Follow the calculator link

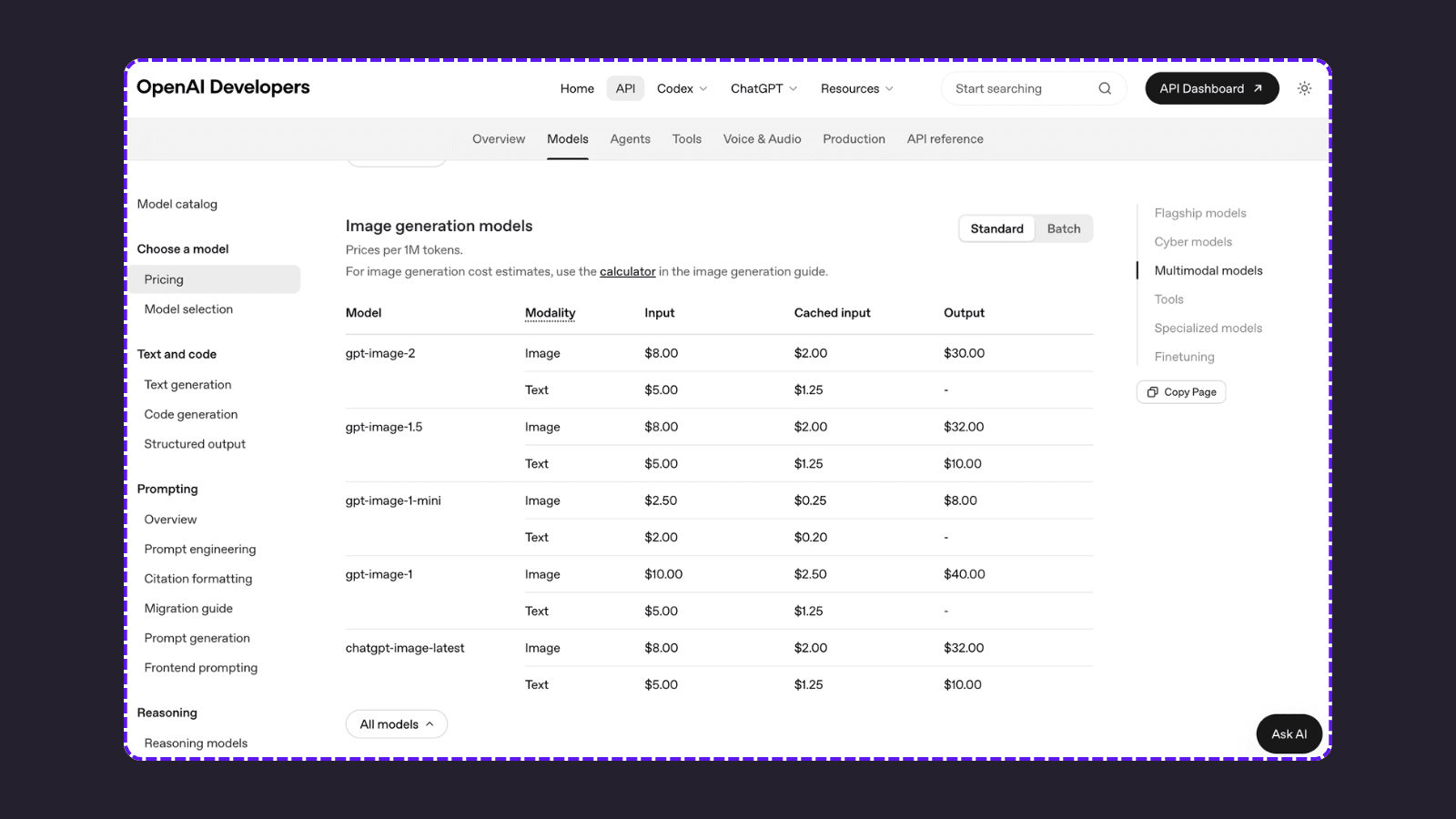pos(628,271)
